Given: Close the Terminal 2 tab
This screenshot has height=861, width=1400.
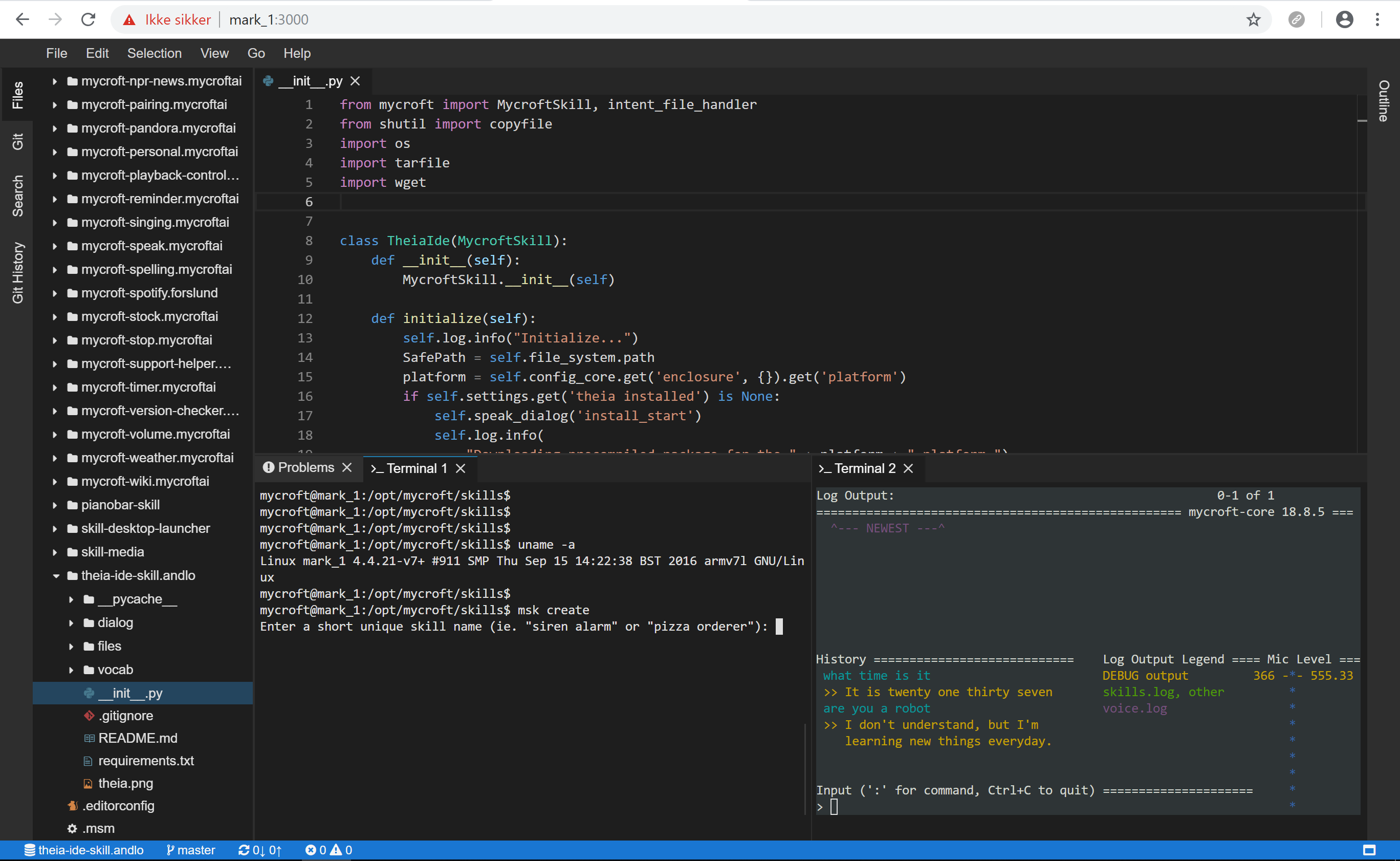Looking at the screenshot, I should coord(908,469).
